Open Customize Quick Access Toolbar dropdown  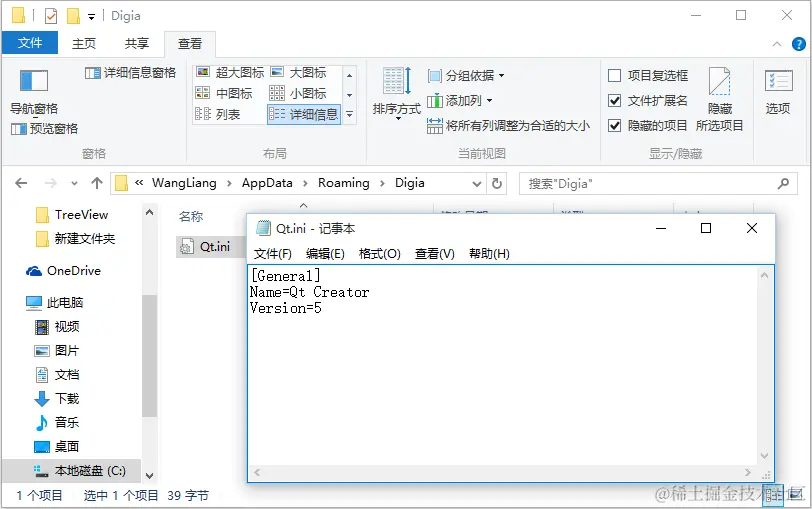(91, 17)
